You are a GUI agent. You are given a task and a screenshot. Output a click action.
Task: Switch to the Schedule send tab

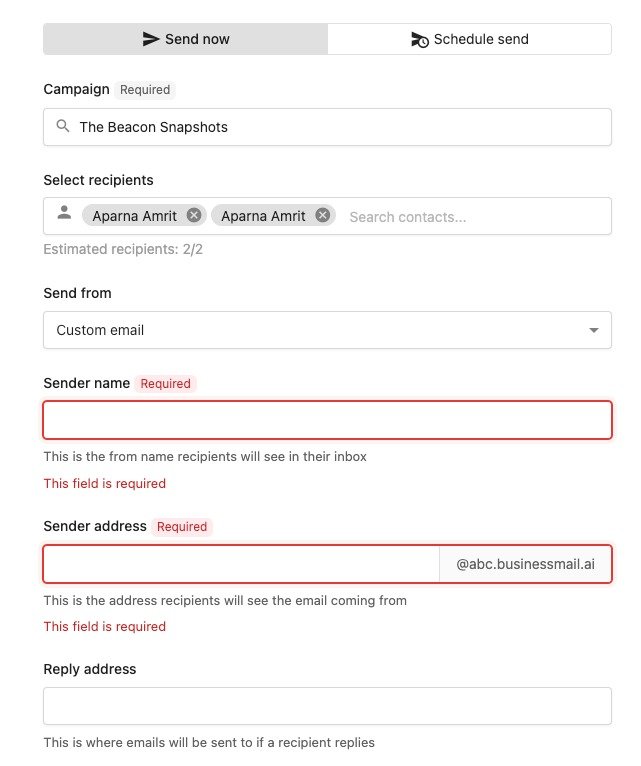[x=469, y=39]
